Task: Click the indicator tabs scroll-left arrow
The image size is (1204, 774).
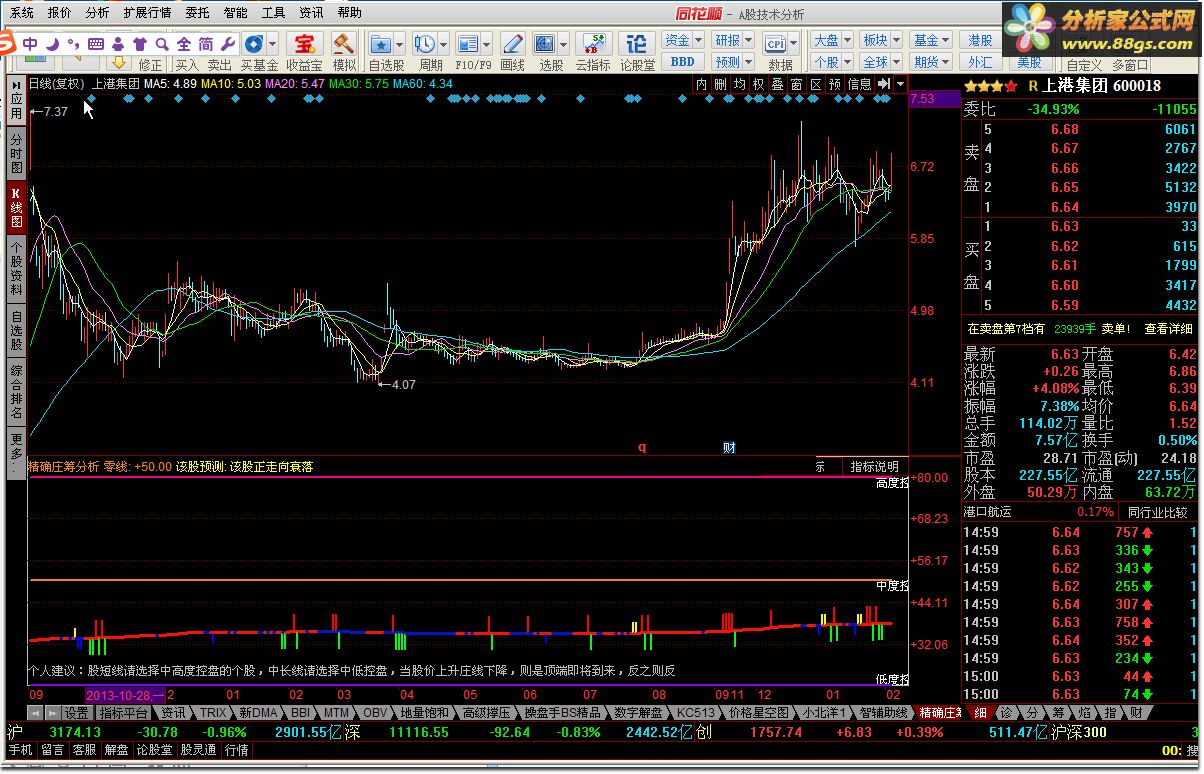Action: pos(35,713)
